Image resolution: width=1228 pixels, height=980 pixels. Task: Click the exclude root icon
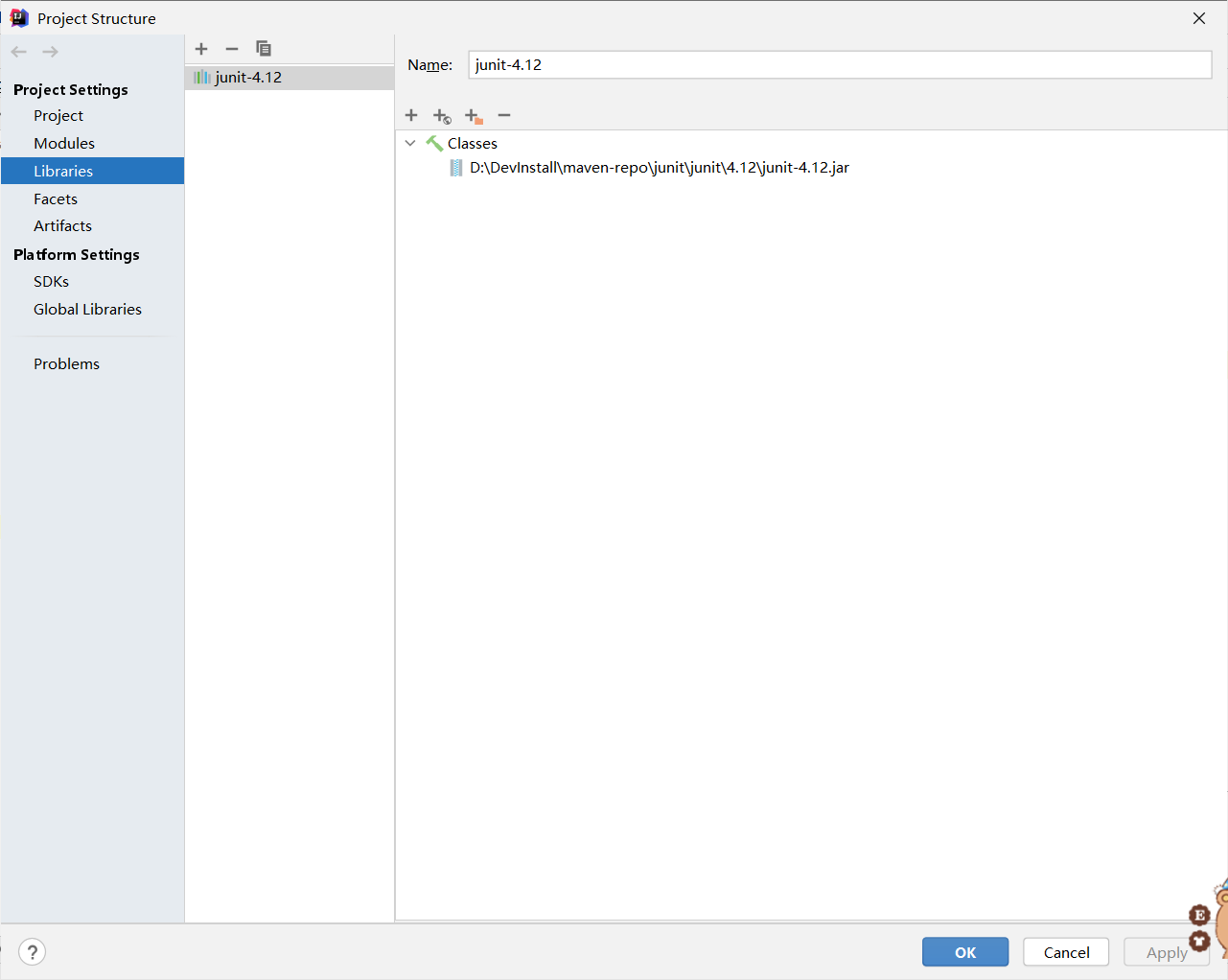click(x=474, y=116)
